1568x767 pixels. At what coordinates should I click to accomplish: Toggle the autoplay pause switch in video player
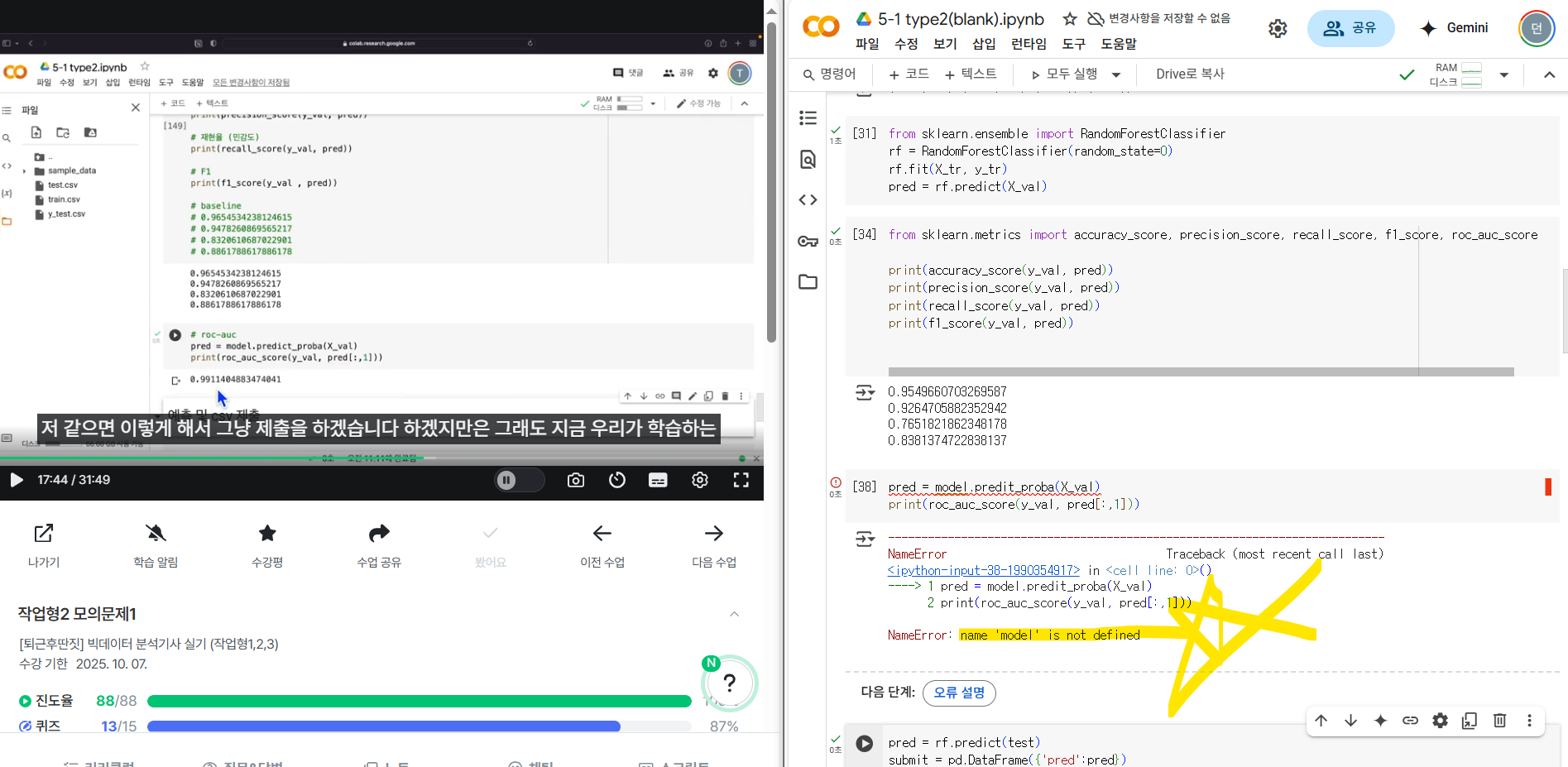click(x=519, y=480)
